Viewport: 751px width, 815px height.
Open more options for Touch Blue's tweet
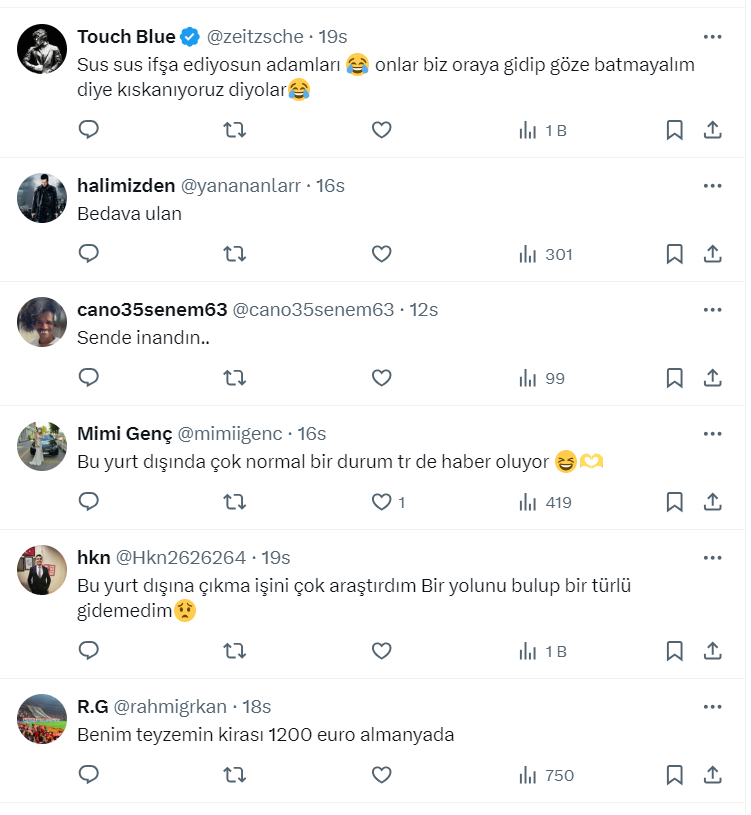pyautogui.click(x=712, y=37)
